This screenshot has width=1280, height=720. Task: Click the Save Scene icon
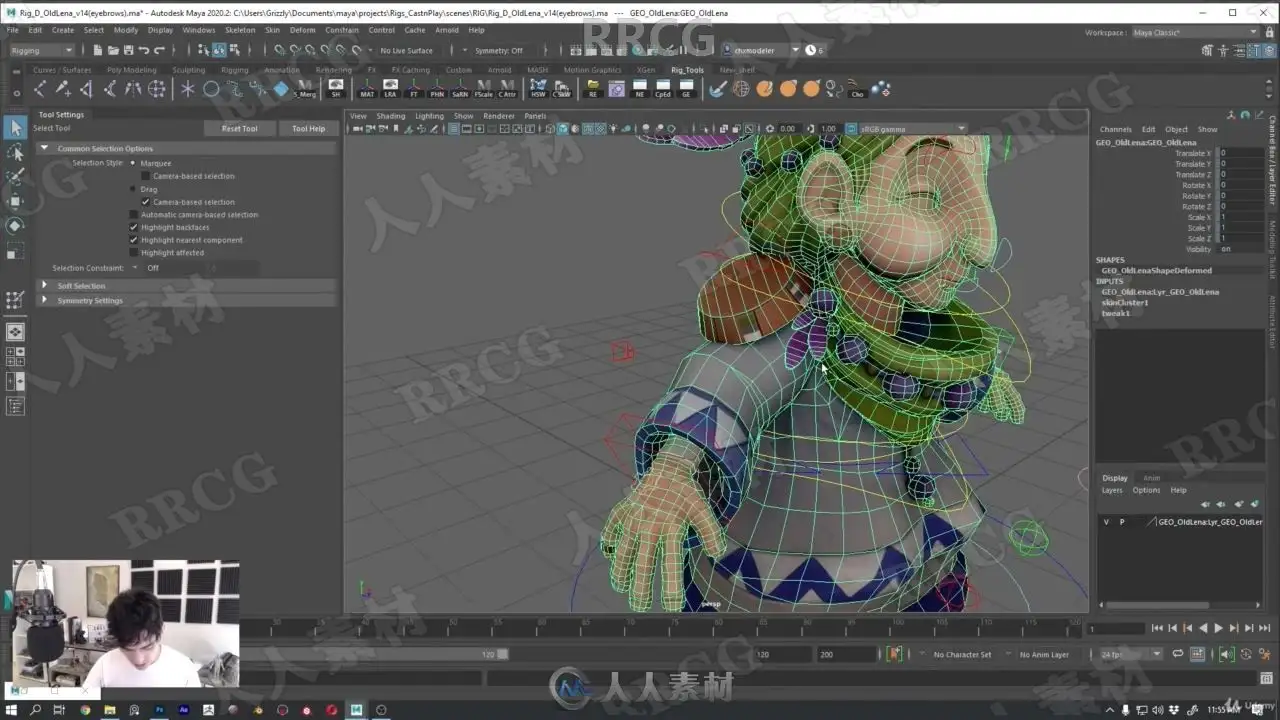[x=126, y=50]
